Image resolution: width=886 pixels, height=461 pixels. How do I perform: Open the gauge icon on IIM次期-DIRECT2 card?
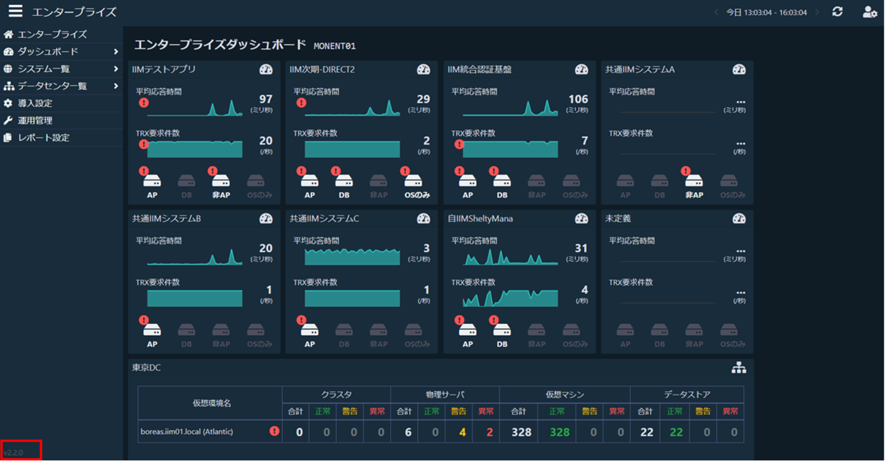(423, 69)
